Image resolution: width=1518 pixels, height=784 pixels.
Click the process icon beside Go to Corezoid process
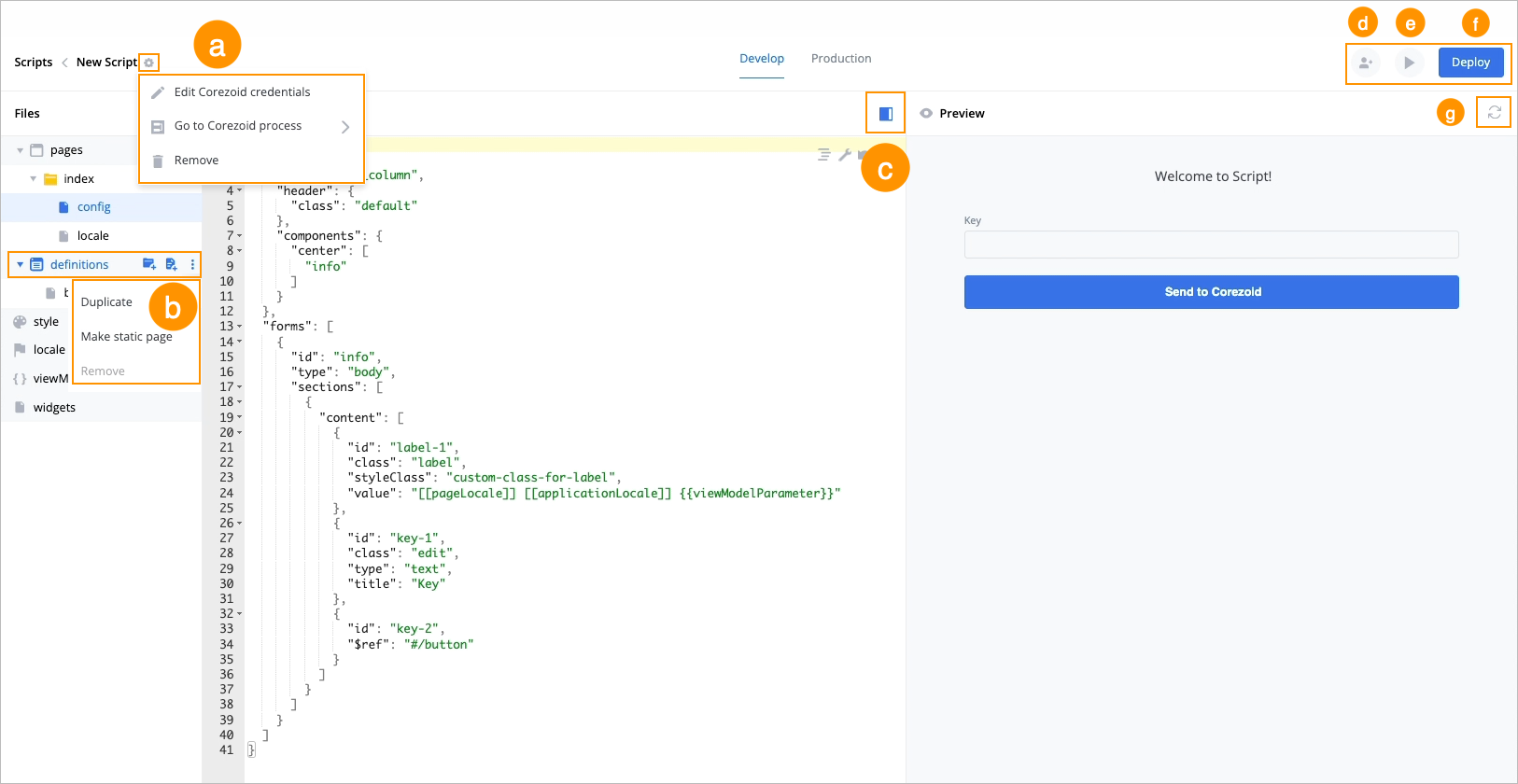tap(158, 127)
